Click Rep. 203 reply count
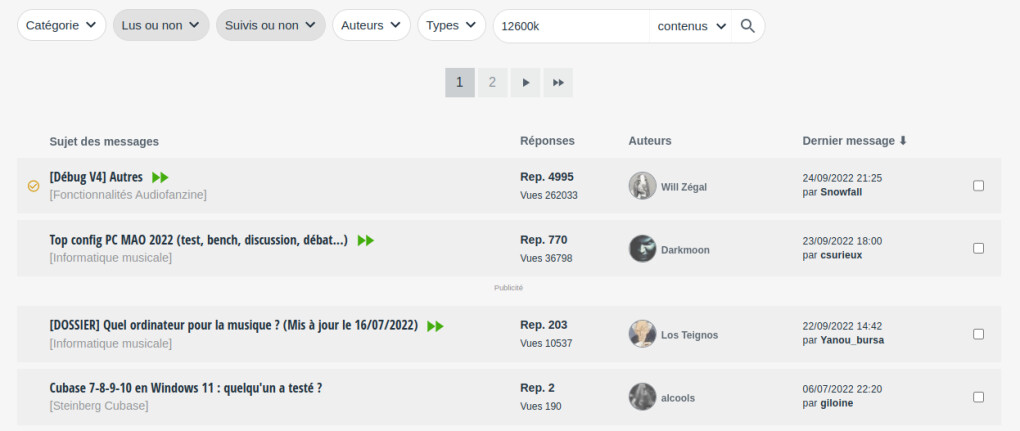This screenshot has height=431, width=1020. click(x=544, y=325)
